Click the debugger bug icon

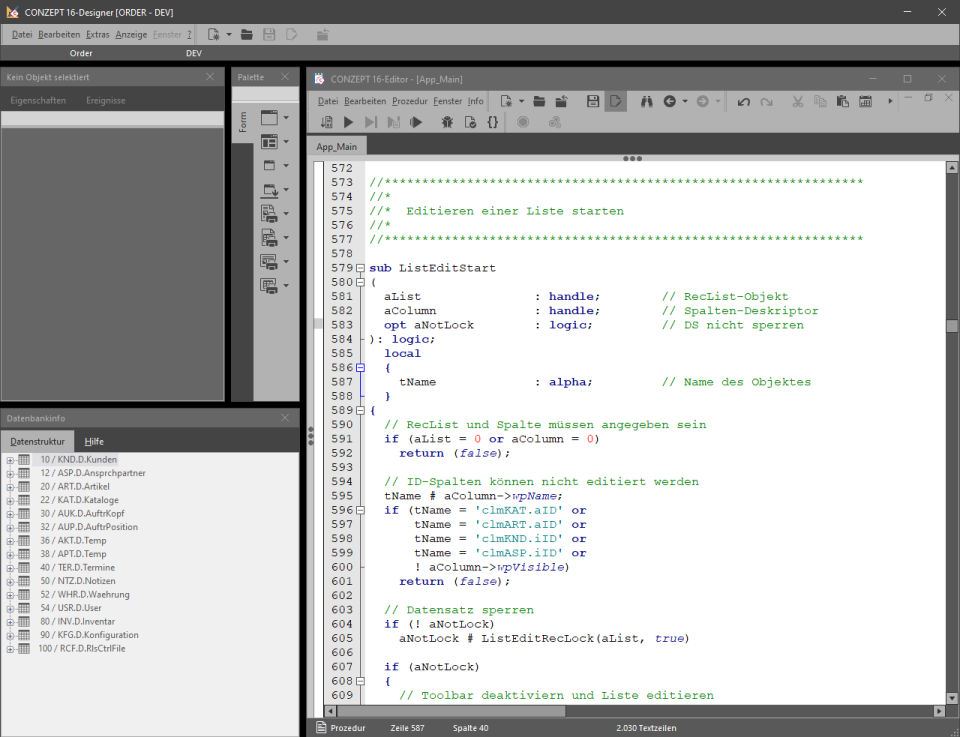point(447,122)
